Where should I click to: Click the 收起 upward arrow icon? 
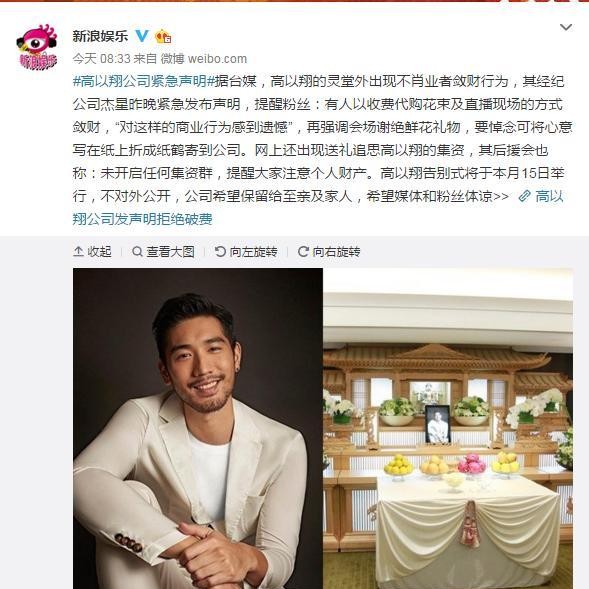click(x=78, y=251)
